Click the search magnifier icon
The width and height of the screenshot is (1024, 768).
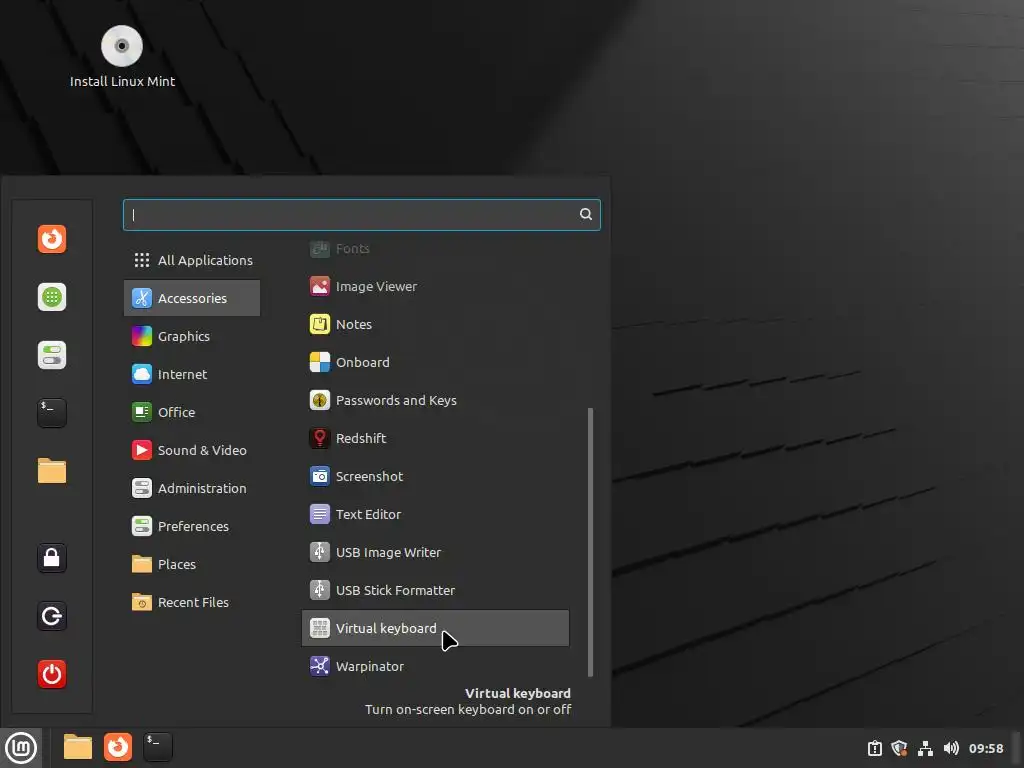[586, 214]
